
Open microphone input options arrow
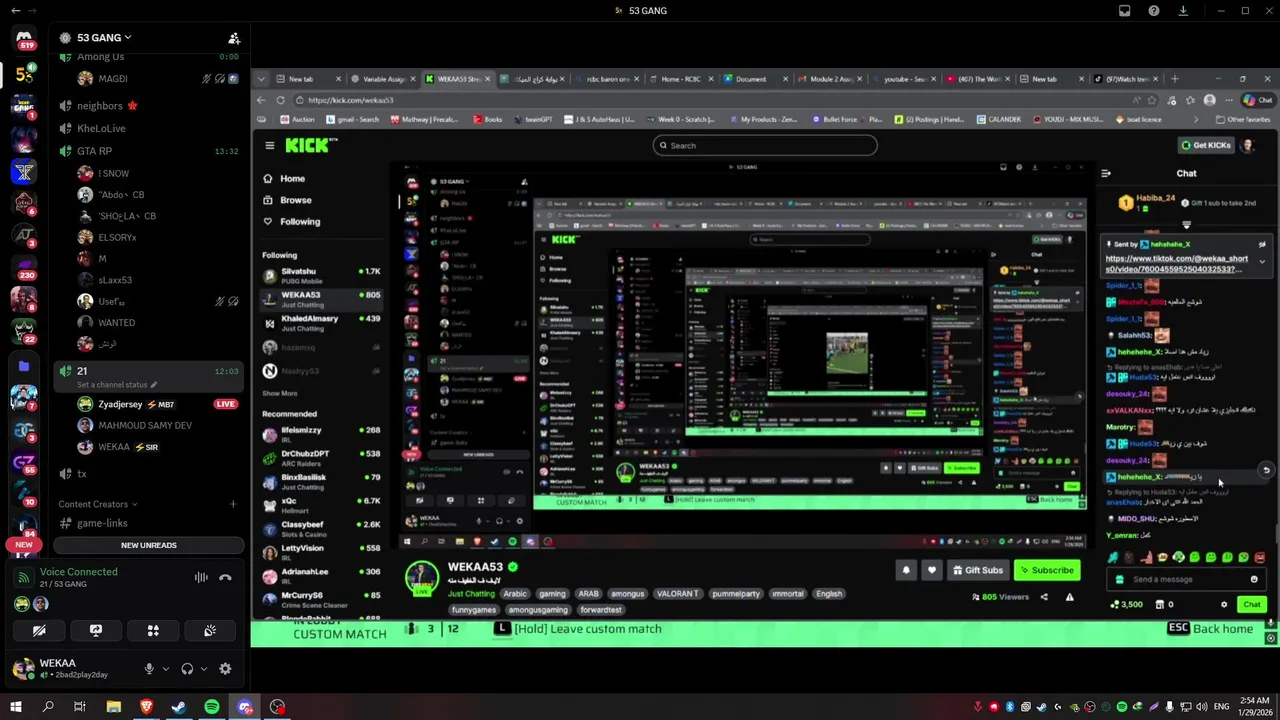coord(165,669)
